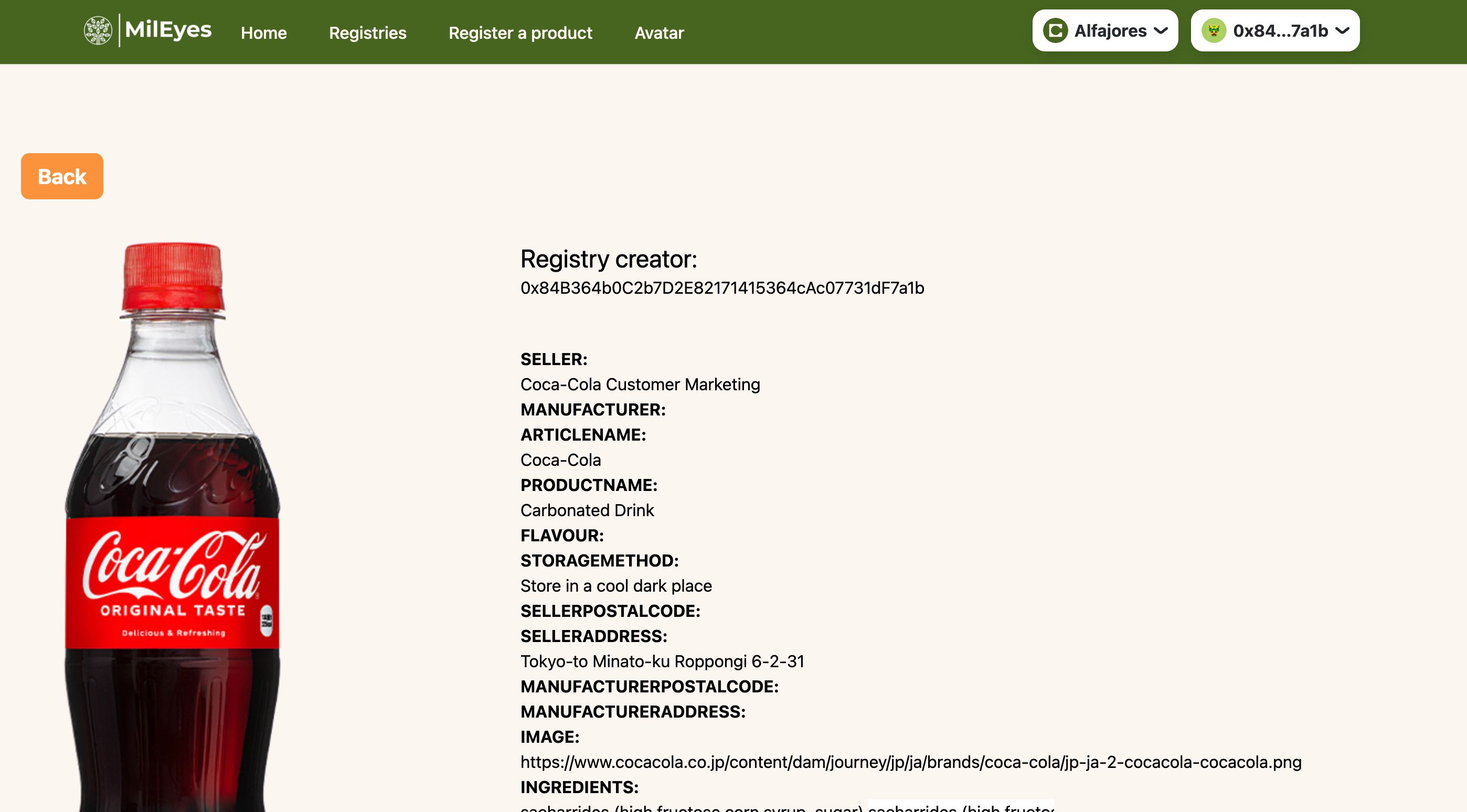This screenshot has width=1467, height=812.
Task: Open the 0x84...7a1b account dropdown
Action: [1274, 31]
